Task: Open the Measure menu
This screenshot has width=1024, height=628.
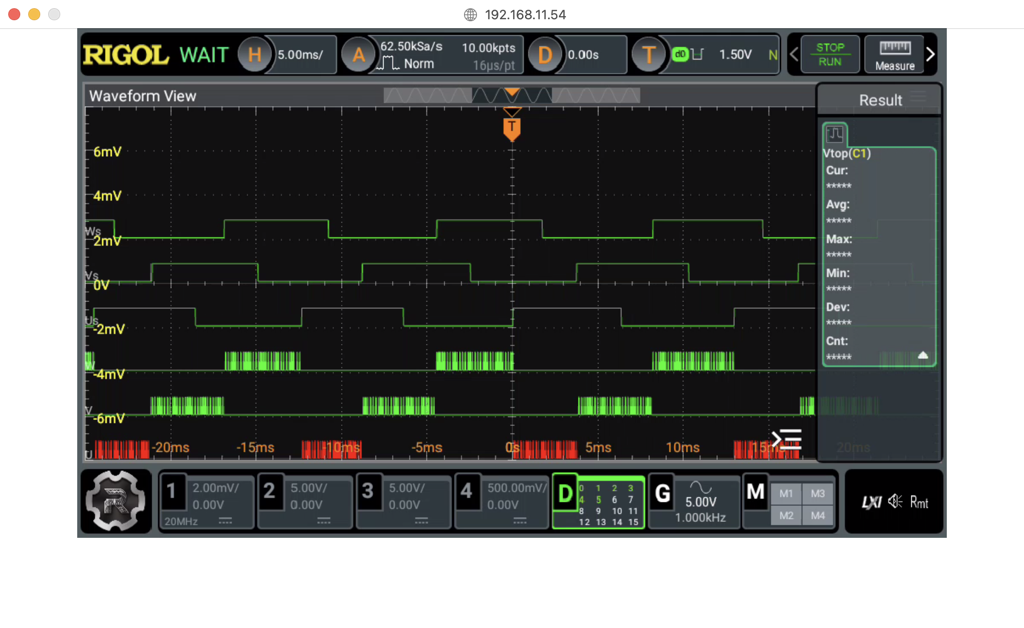Action: (x=895, y=54)
